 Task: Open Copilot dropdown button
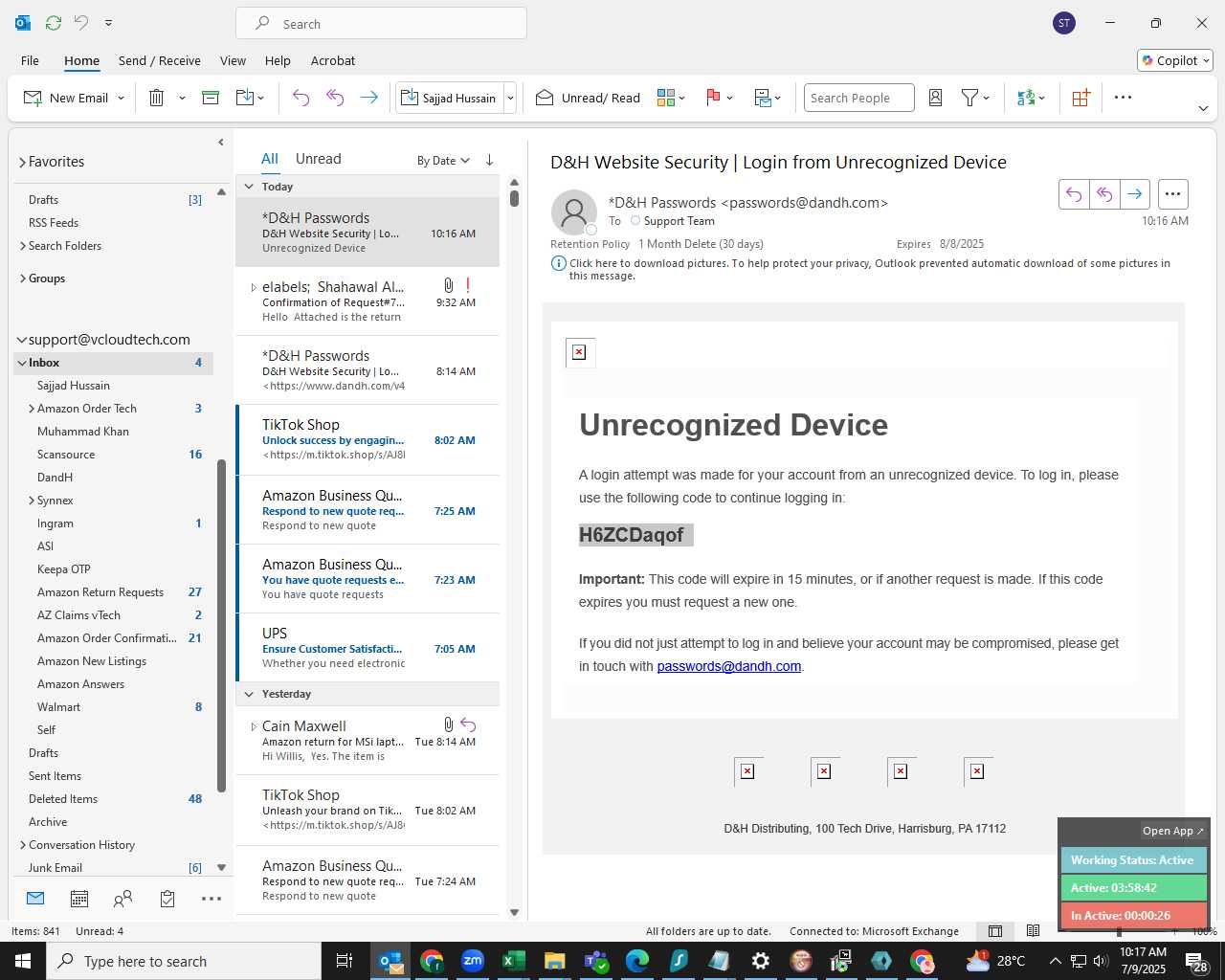[x=1175, y=60]
